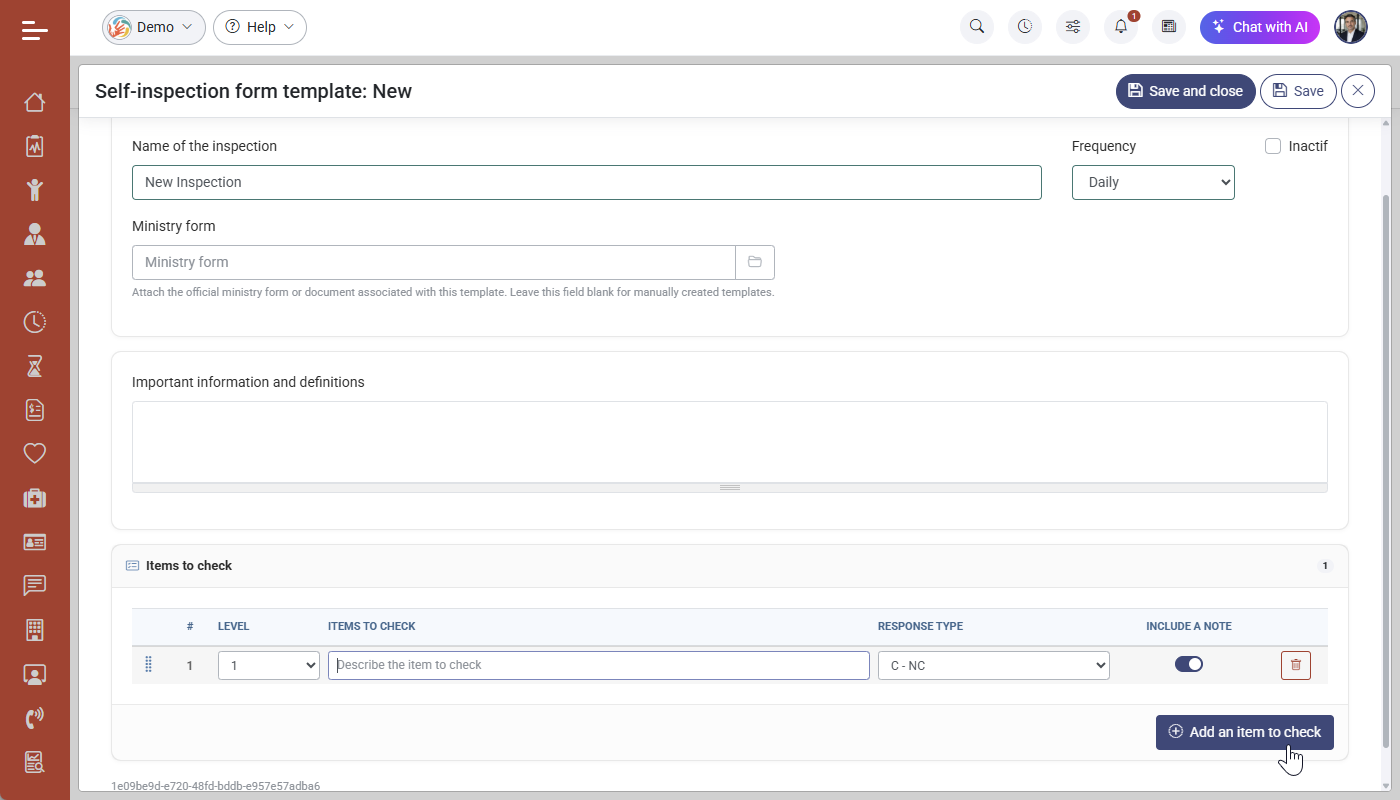
Task: Grab the text area resize handle bar
Action: click(x=730, y=488)
